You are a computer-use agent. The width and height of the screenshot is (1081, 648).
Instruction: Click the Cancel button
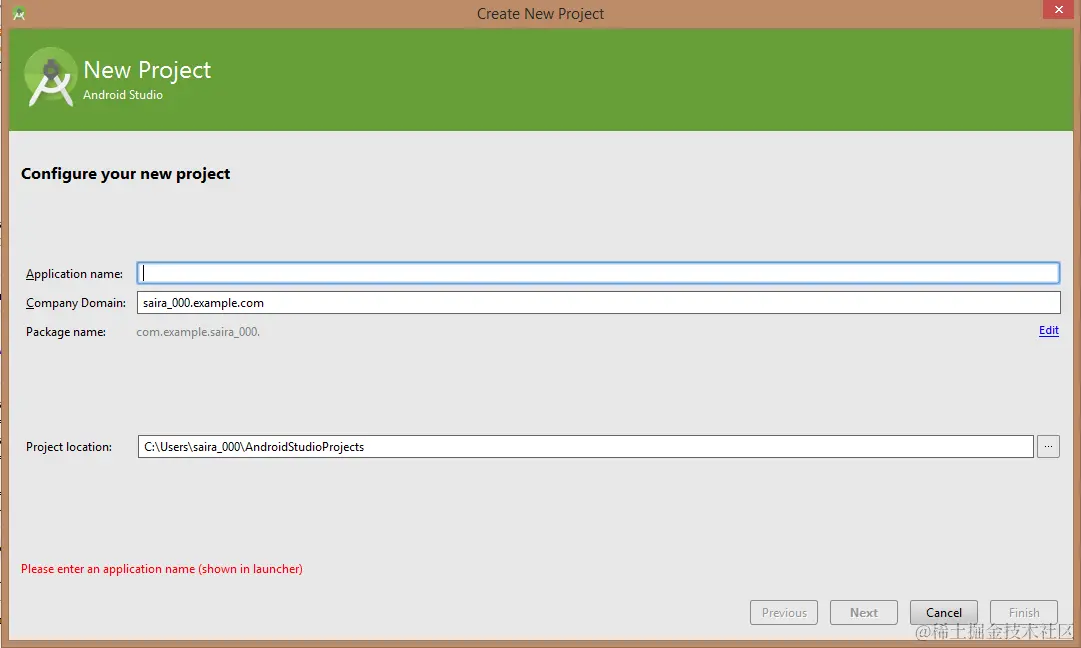[943, 612]
